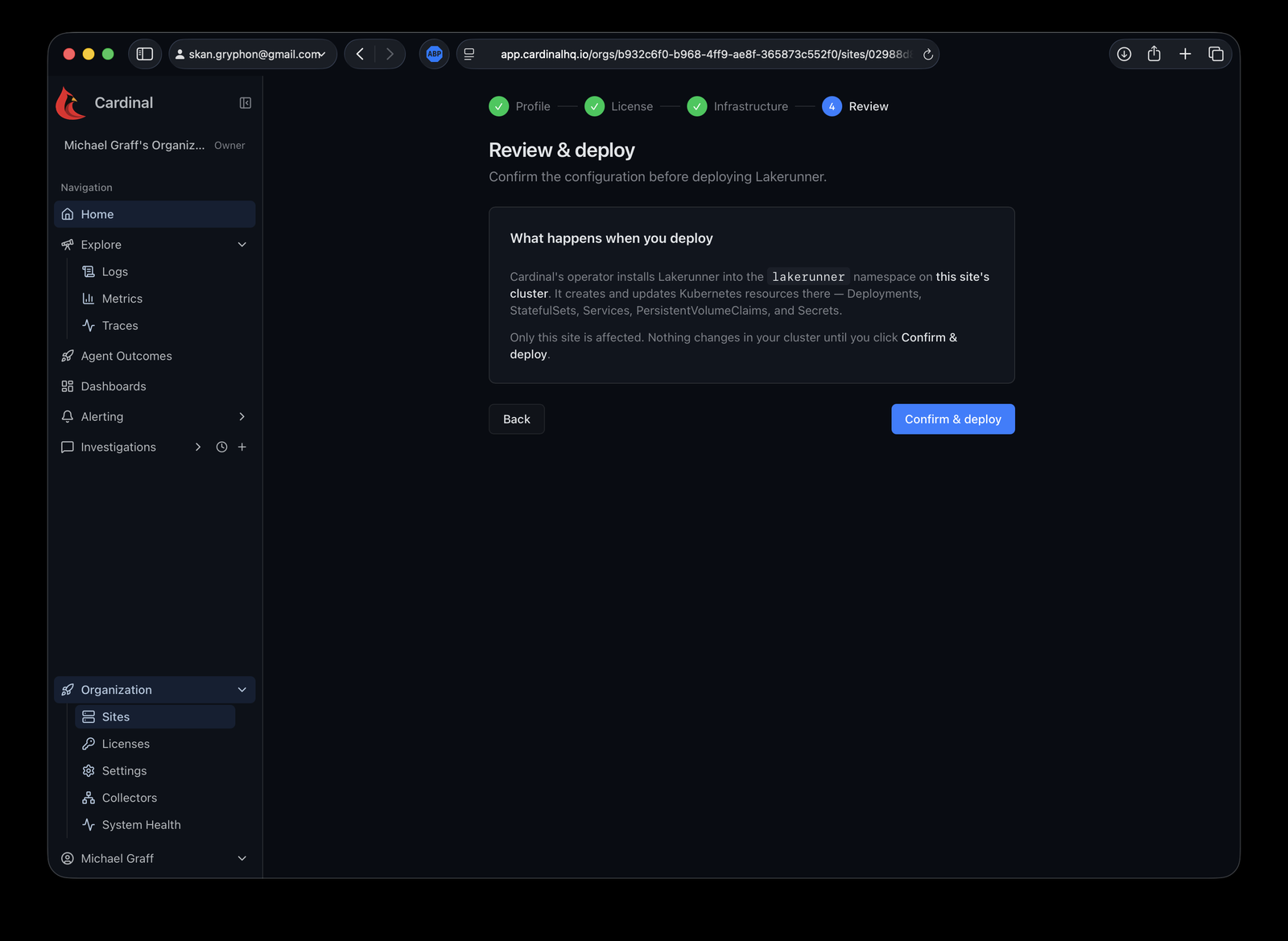Show tab overview

(x=1216, y=54)
